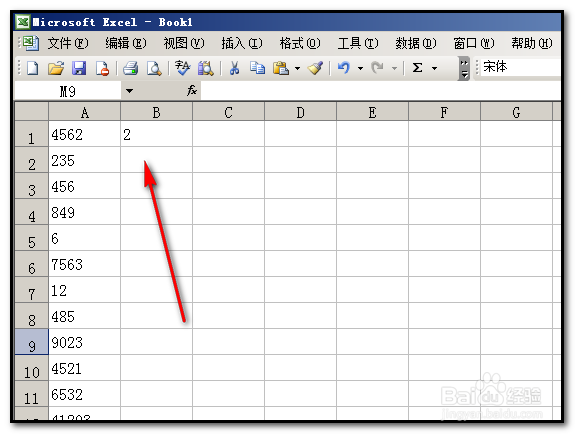Viewport: 575px width, 434px height.
Task: Click the Permission icon with red sign
Action: 102,68
